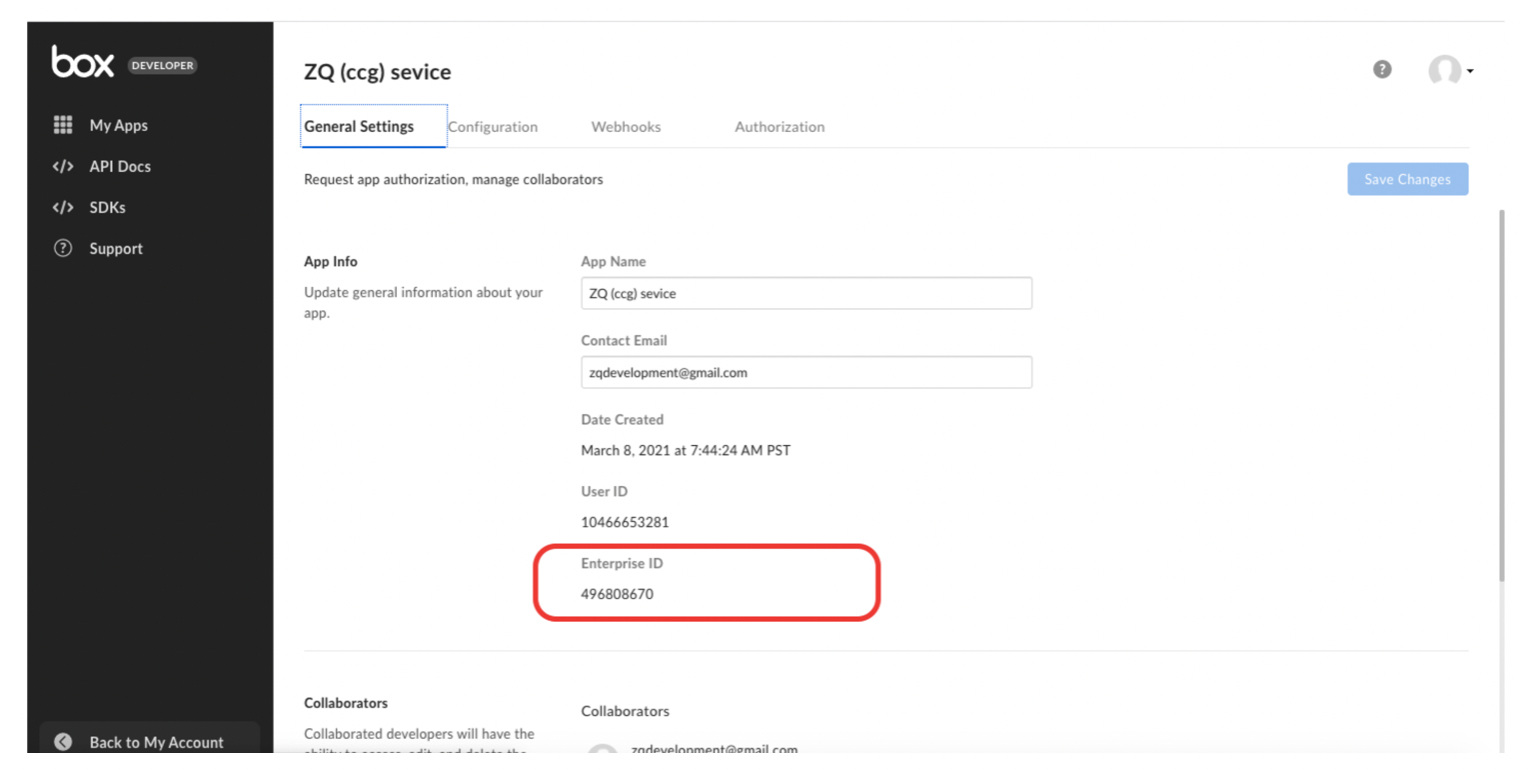Viewport: 1530px width, 772px height.
Task: Click the page title ZQ (ccg) sevice
Action: click(377, 72)
